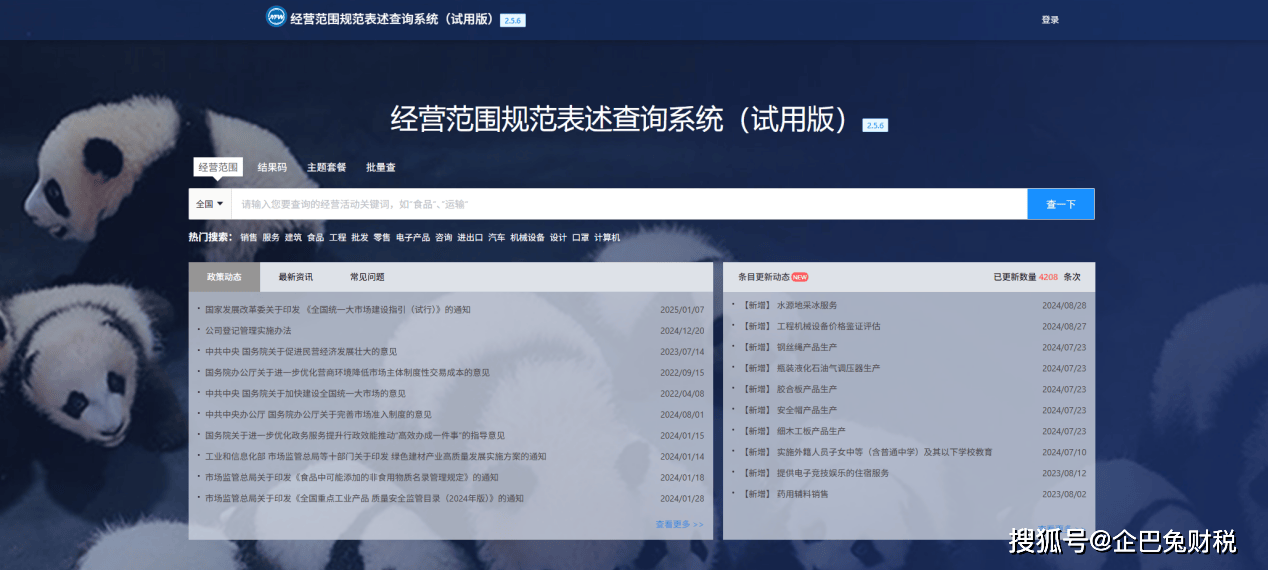
Task: Click the date 2025/01/07 in policy list
Action: (x=682, y=310)
